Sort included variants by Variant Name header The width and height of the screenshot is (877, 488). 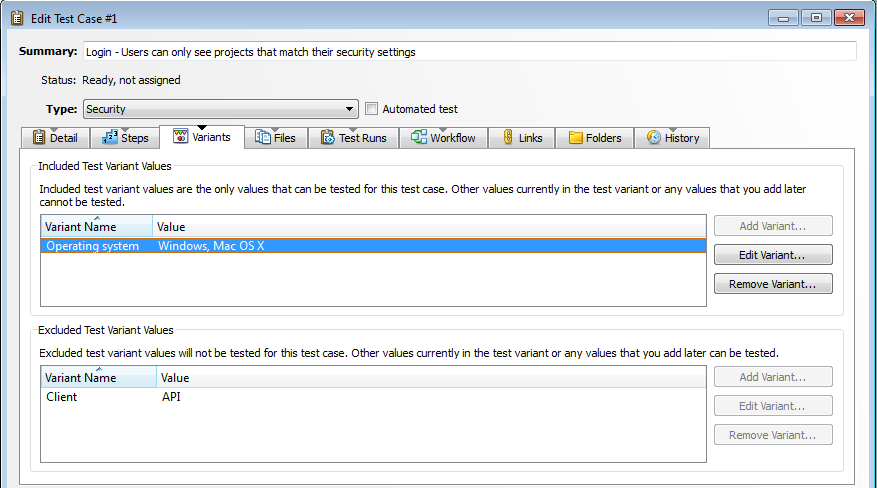[96, 227]
